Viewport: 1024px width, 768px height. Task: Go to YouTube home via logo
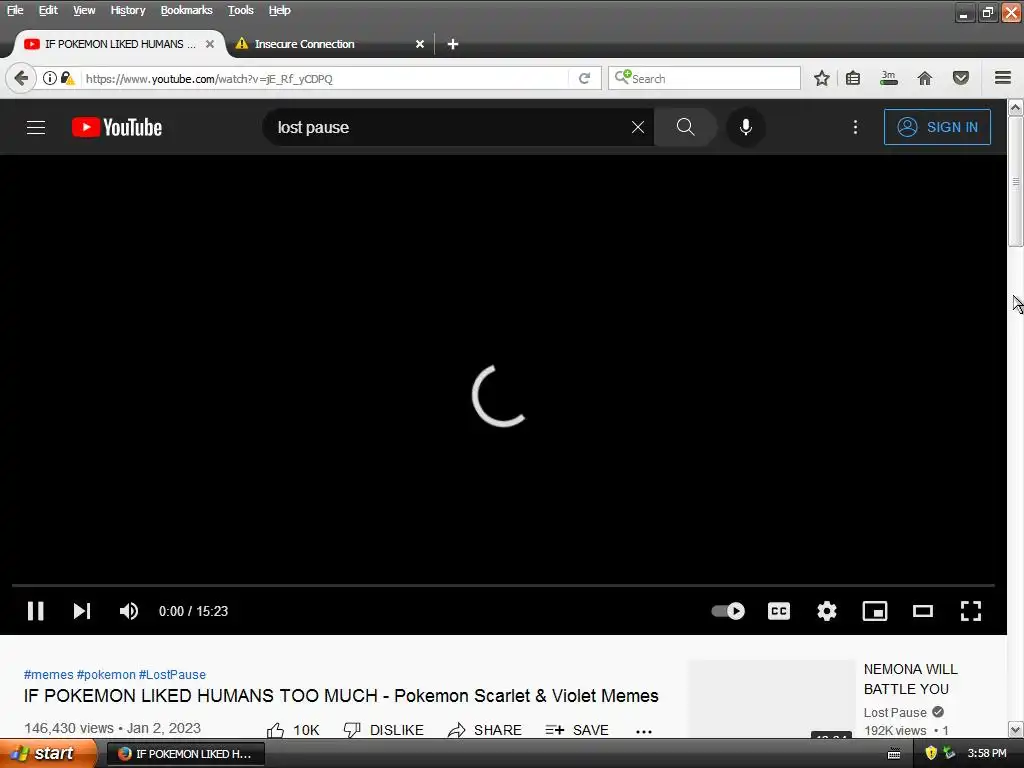117,127
